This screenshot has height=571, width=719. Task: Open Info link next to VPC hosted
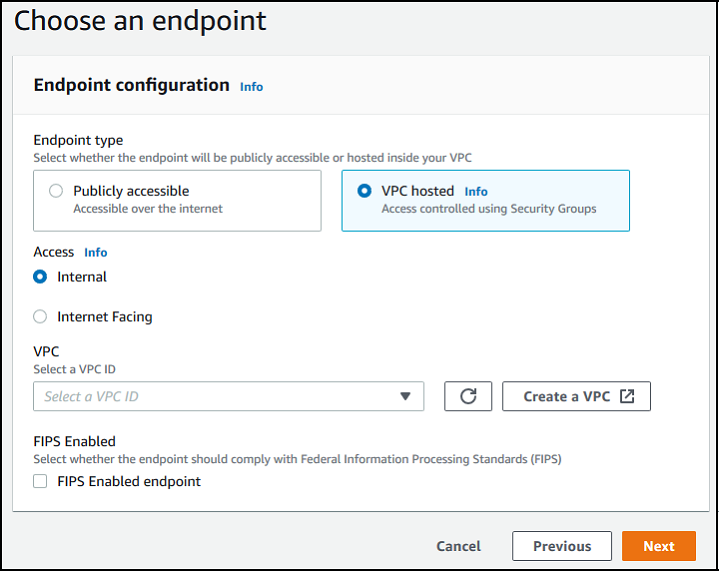tap(476, 191)
